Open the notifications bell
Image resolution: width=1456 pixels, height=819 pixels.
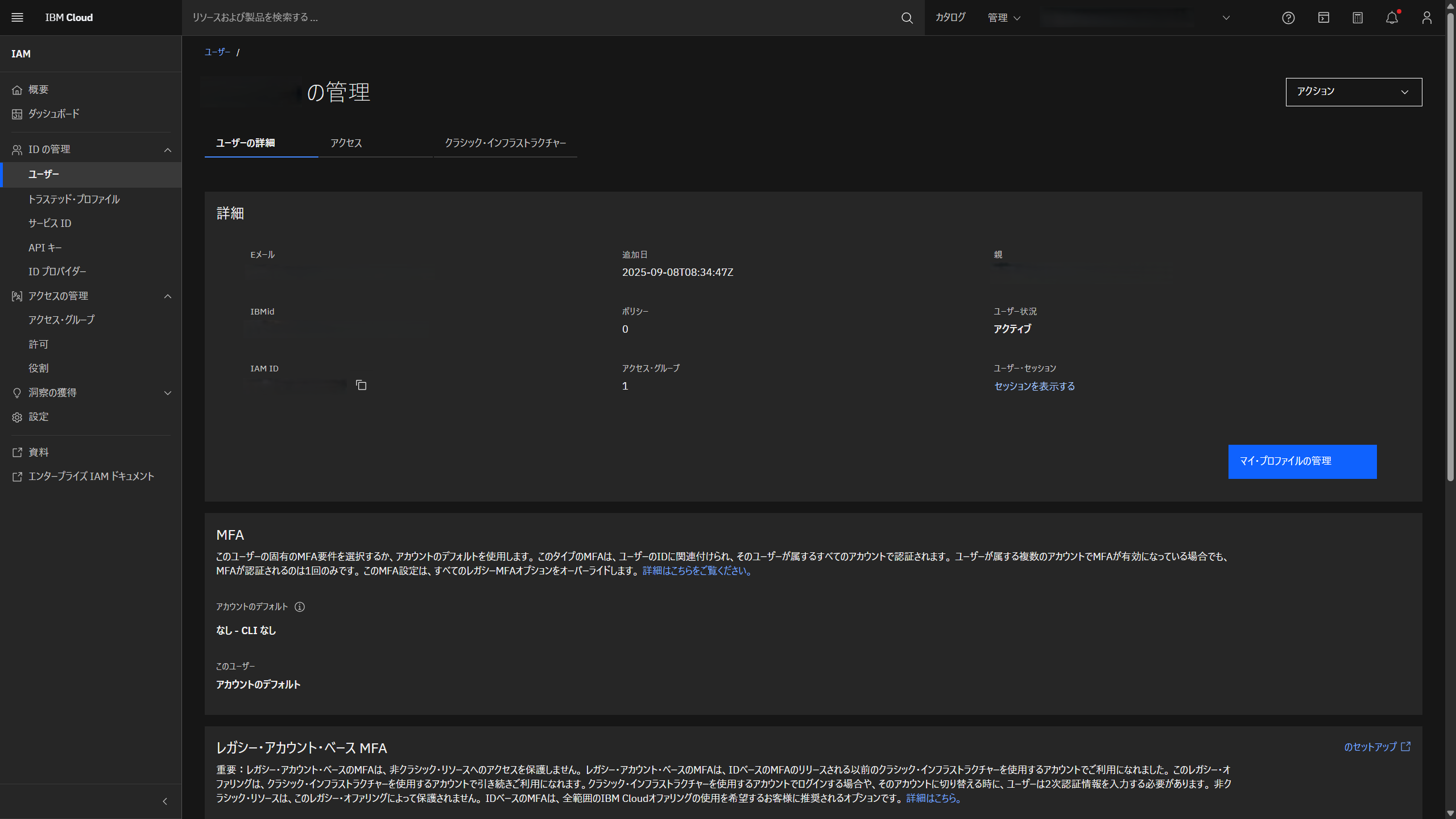(1392, 18)
